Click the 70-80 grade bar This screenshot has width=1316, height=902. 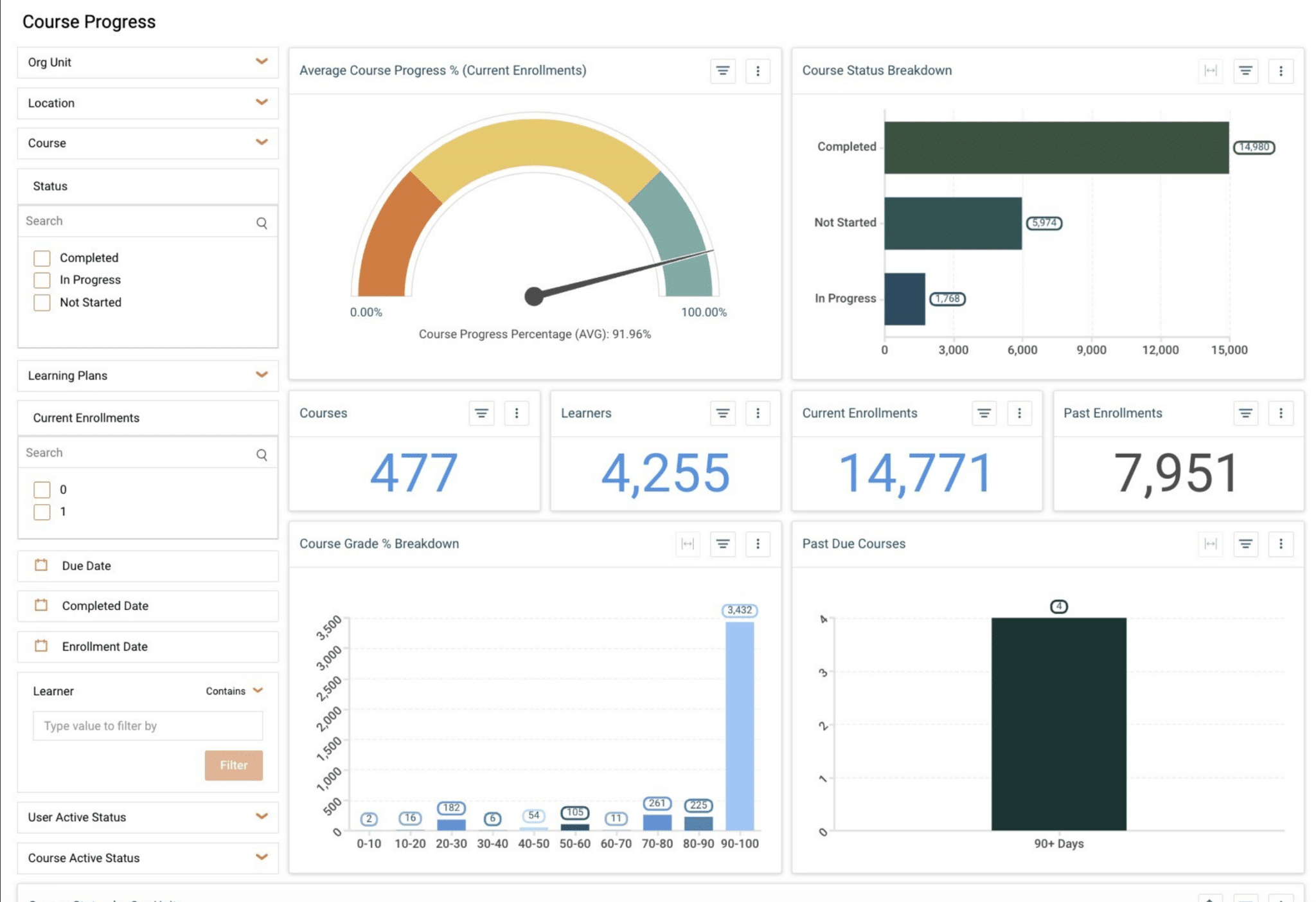657,823
